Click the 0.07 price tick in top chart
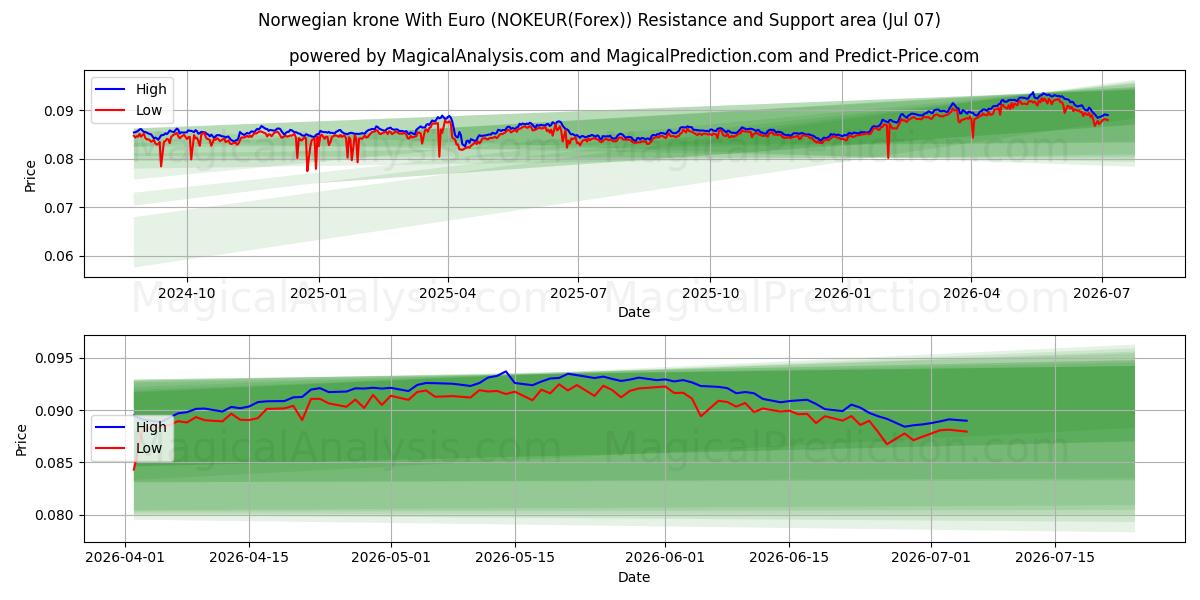 coord(59,208)
